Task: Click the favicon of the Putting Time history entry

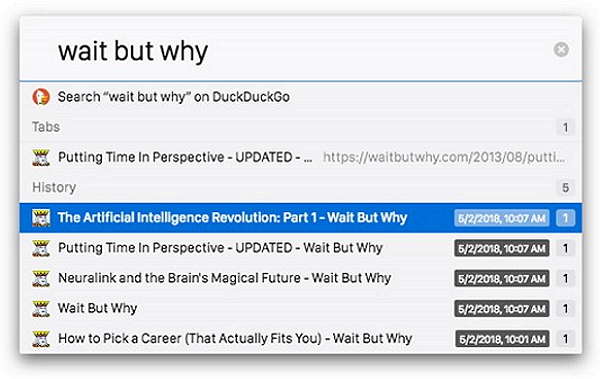Action: pyautogui.click(x=41, y=248)
